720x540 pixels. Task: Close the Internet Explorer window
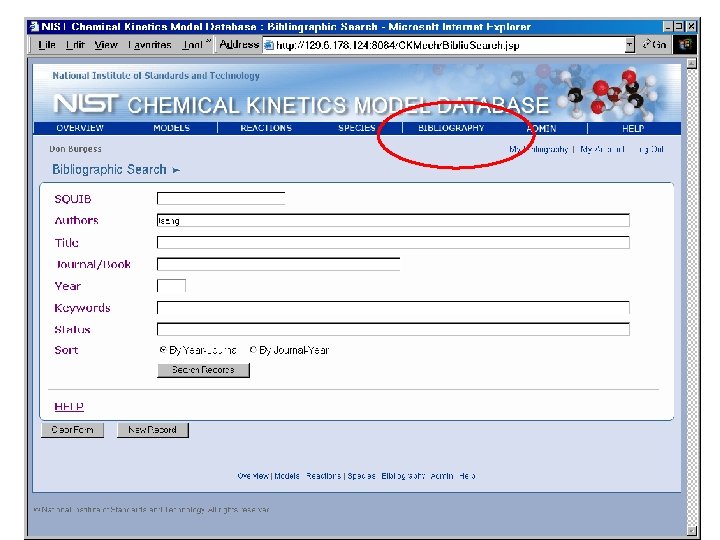coord(691,27)
